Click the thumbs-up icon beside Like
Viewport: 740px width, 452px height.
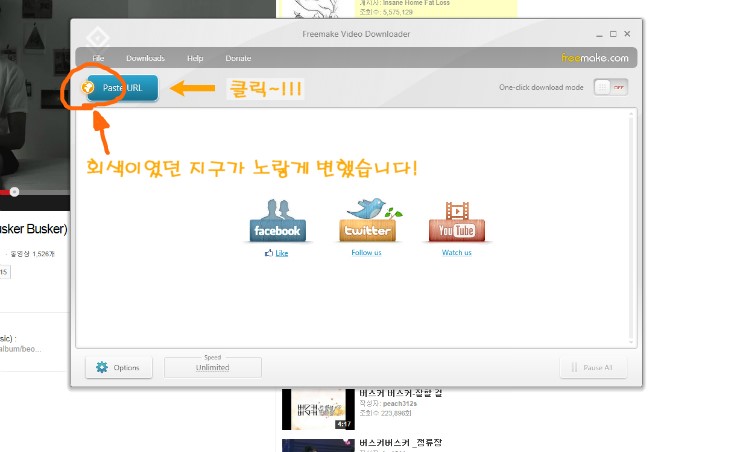coord(269,253)
